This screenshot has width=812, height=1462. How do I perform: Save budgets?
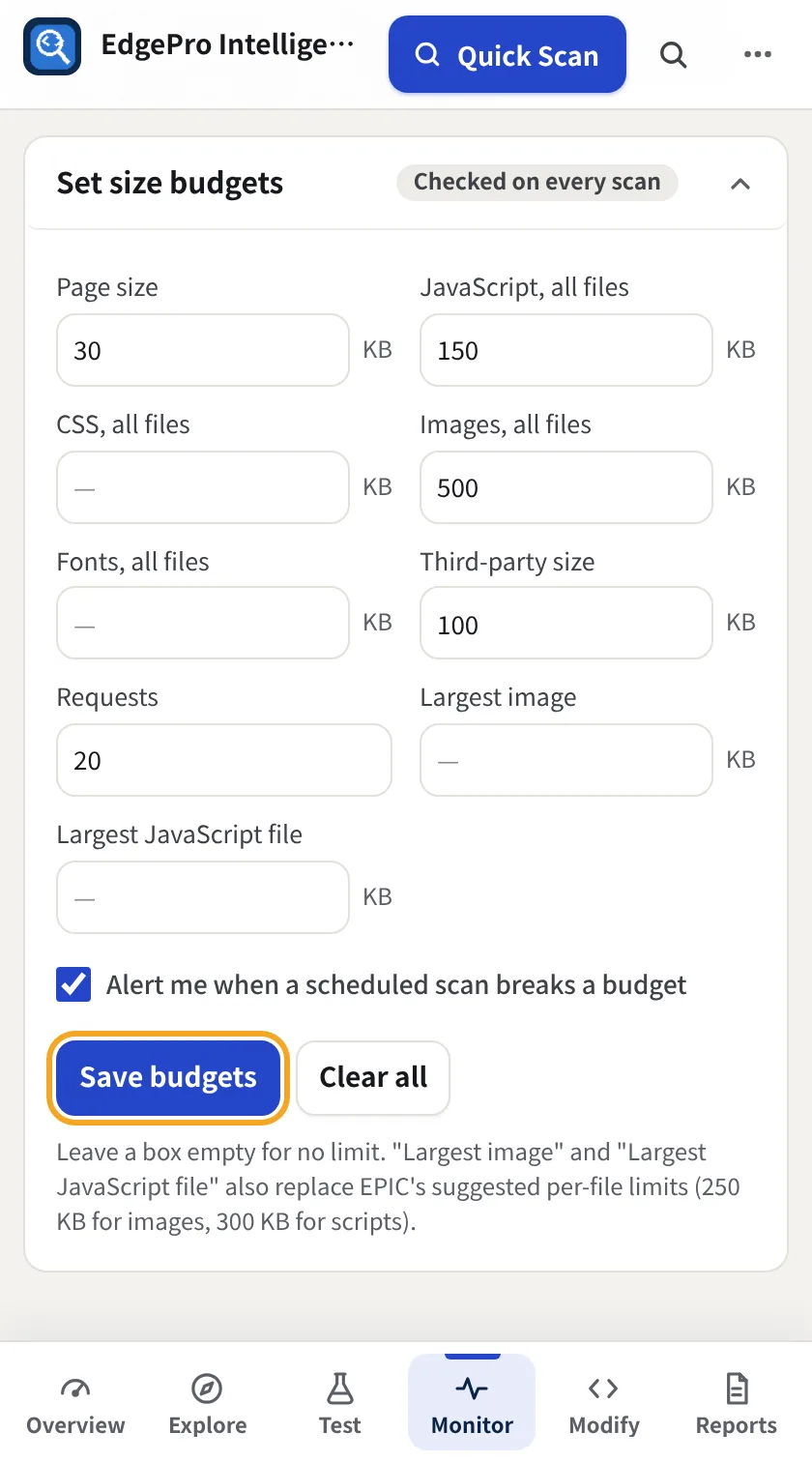168,1077
